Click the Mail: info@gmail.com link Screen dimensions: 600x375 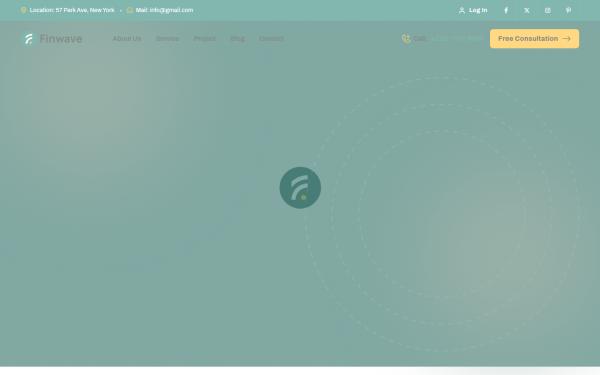click(164, 10)
